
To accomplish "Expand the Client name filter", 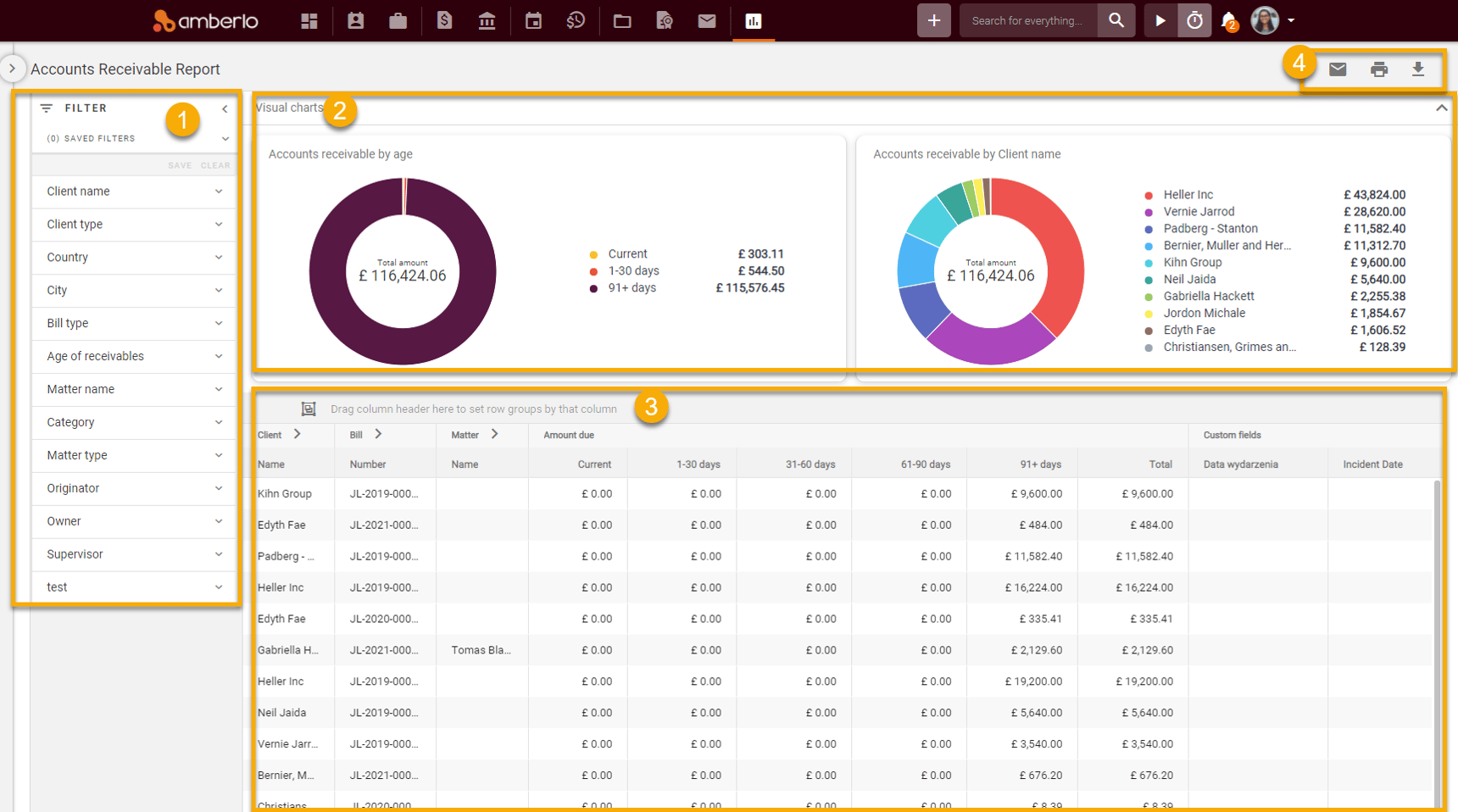I will point(219,192).
